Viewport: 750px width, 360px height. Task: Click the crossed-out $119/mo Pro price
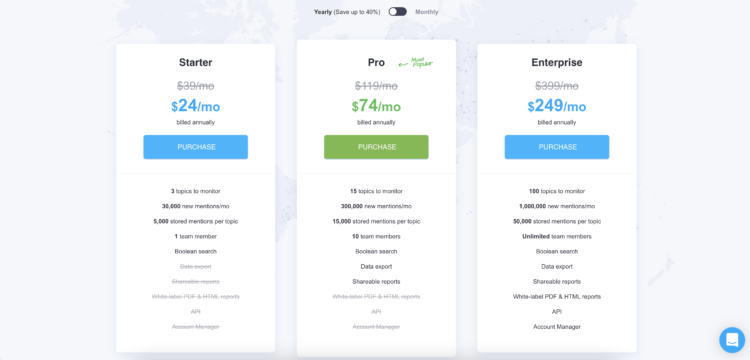click(x=376, y=86)
